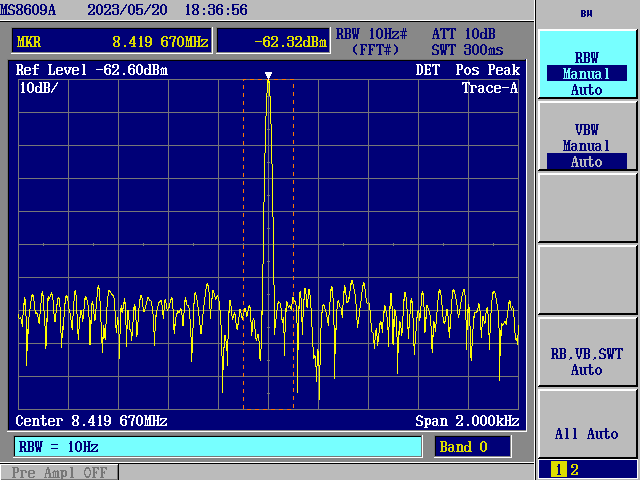Click the Center 8.419 670MHz readout
This screenshot has height=480, width=640.
tap(91, 421)
